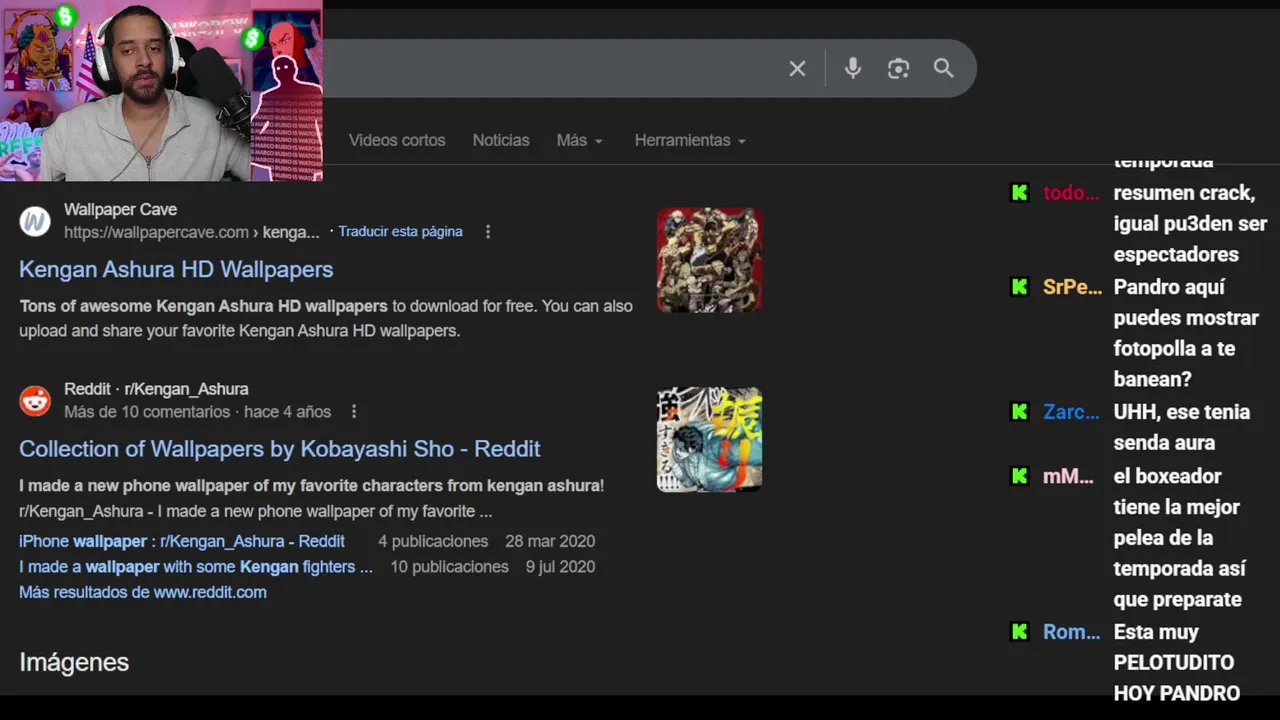The width and height of the screenshot is (1280, 720).
Task: Click the Reddit · r/Kengan_Ashura source label
Action: coord(156,389)
